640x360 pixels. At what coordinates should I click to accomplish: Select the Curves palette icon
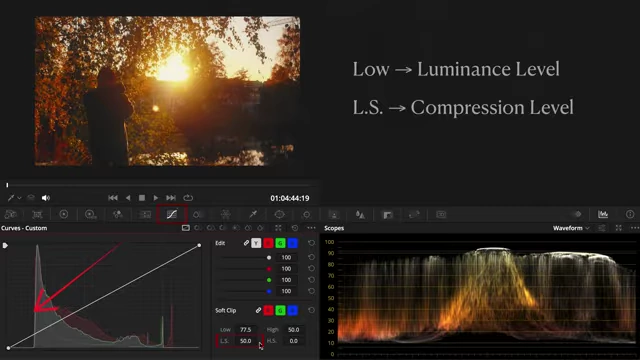pyautogui.click(x=172, y=214)
